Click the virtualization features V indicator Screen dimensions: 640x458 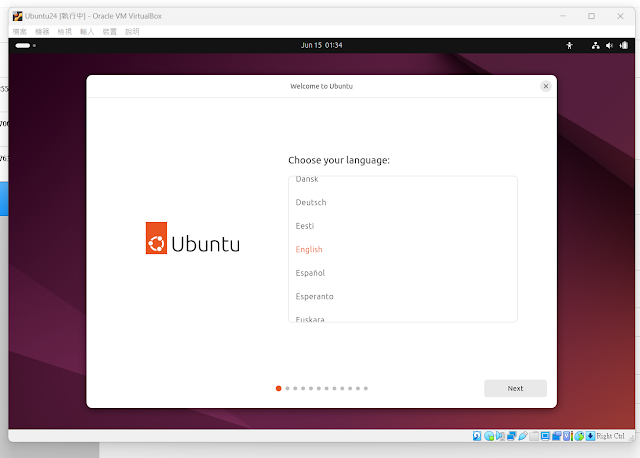[x=567, y=436]
